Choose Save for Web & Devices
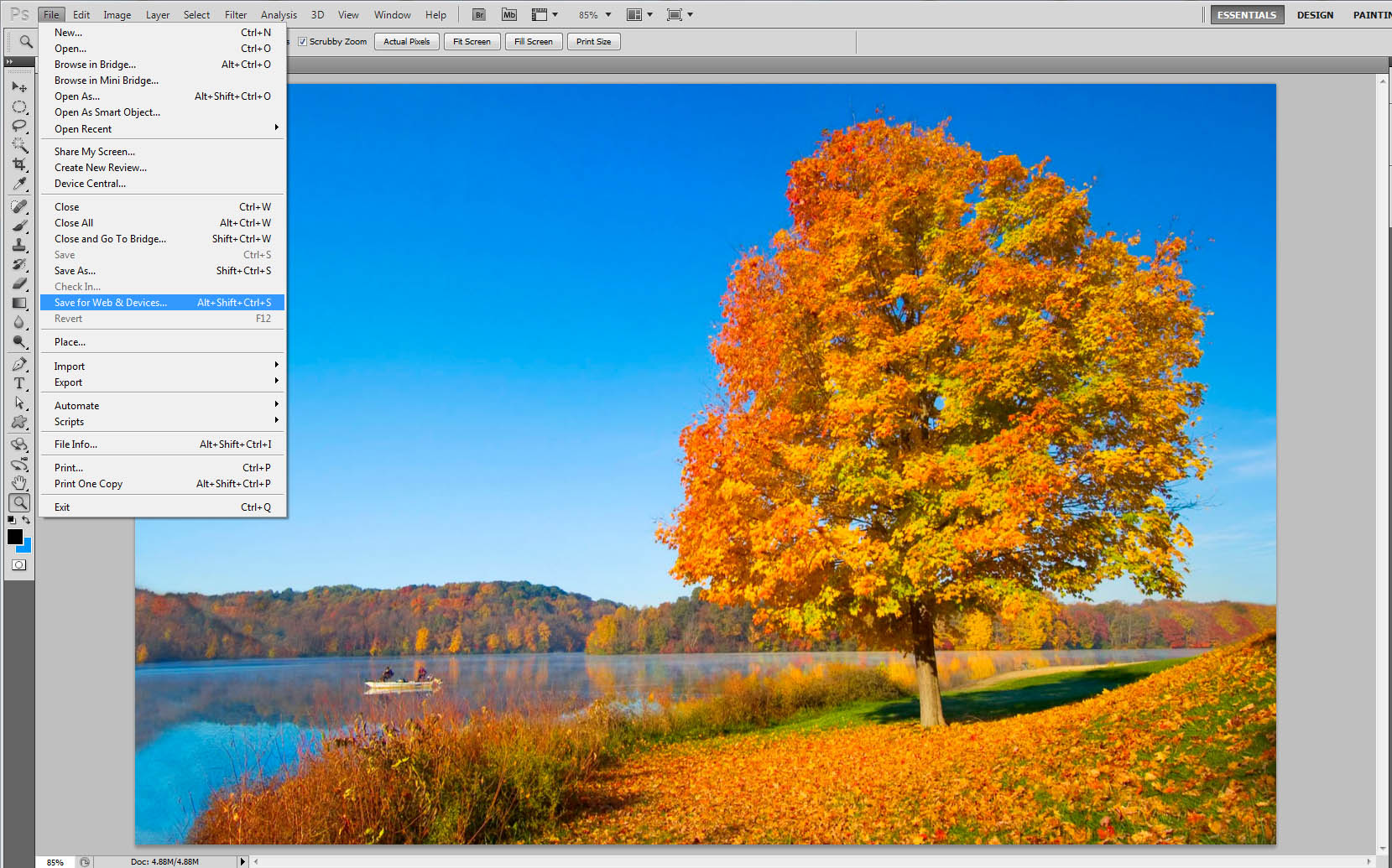Image resolution: width=1392 pixels, height=868 pixels. (110, 302)
